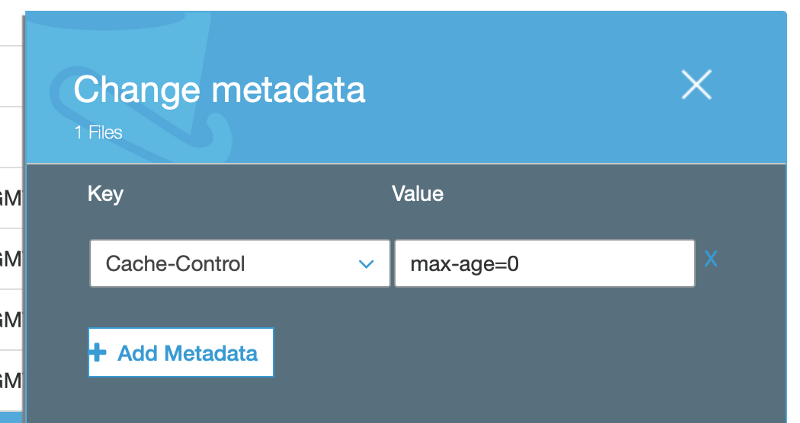Screen dimensions: 800x423
Task: Close the Change metadata dialog
Action: click(x=696, y=85)
